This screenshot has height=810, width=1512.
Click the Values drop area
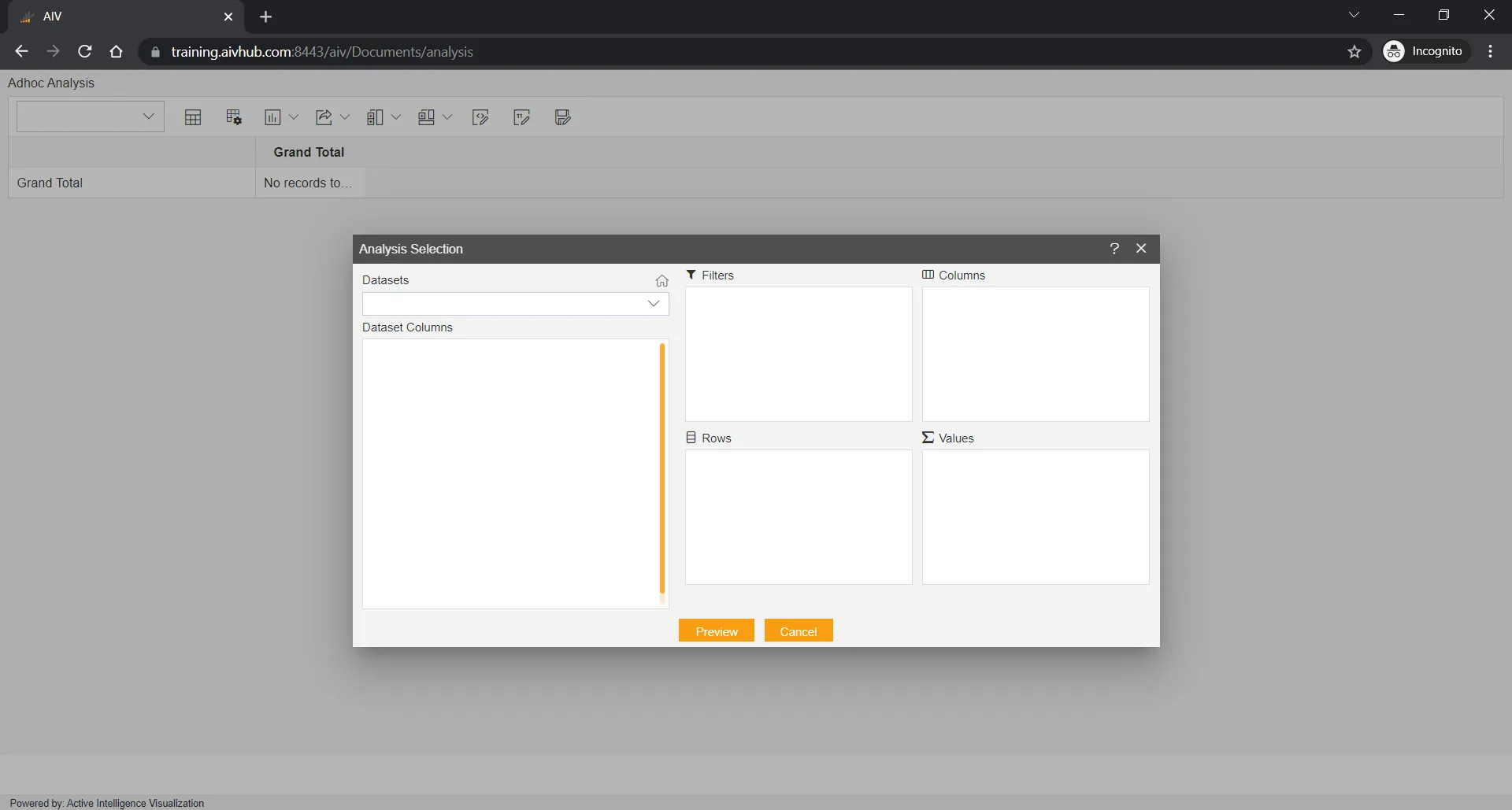[1036, 517]
